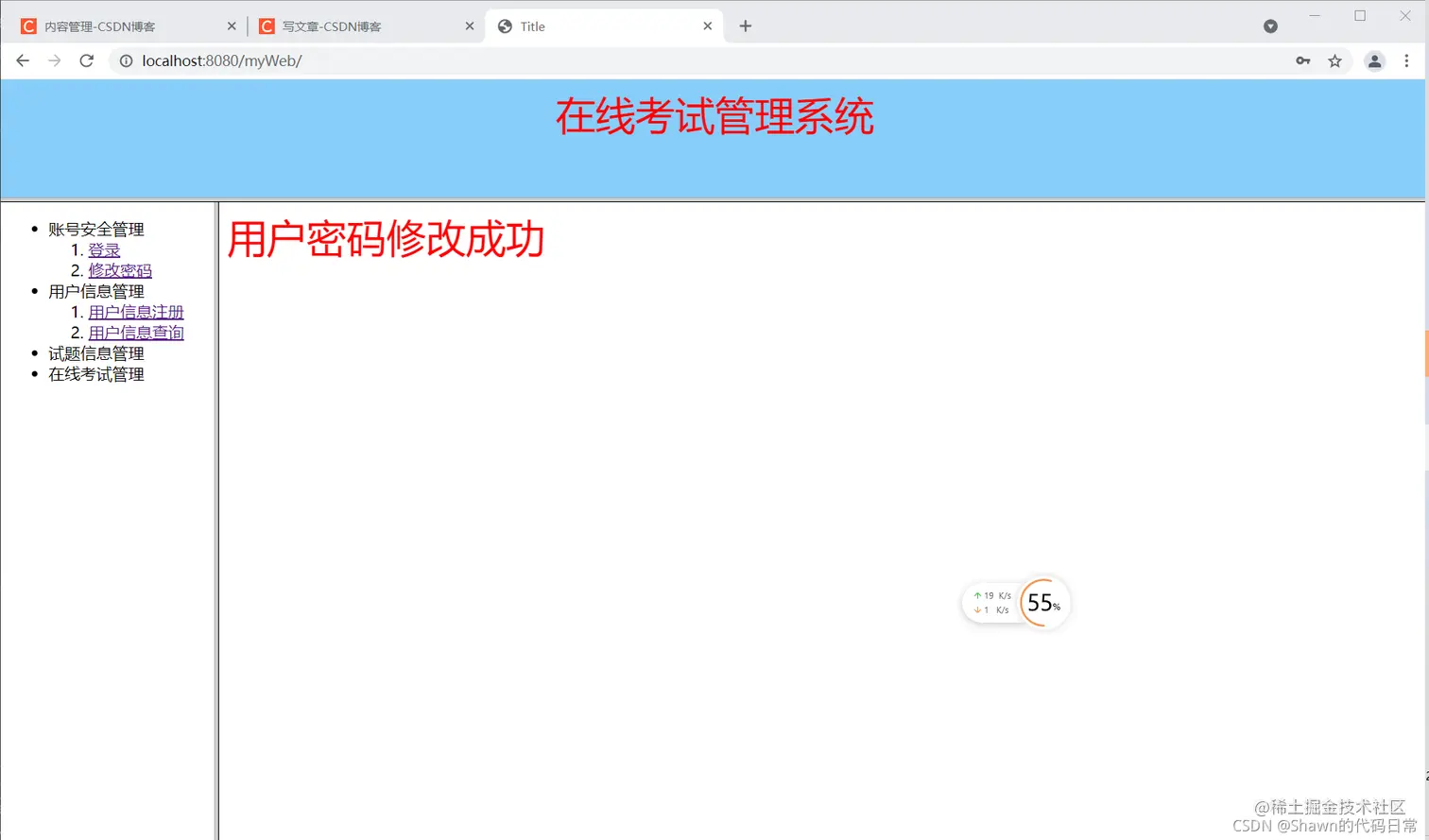The image size is (1429, 840).
Task: Open the 修改密码 change password link
Action: [x=121, y=270]
